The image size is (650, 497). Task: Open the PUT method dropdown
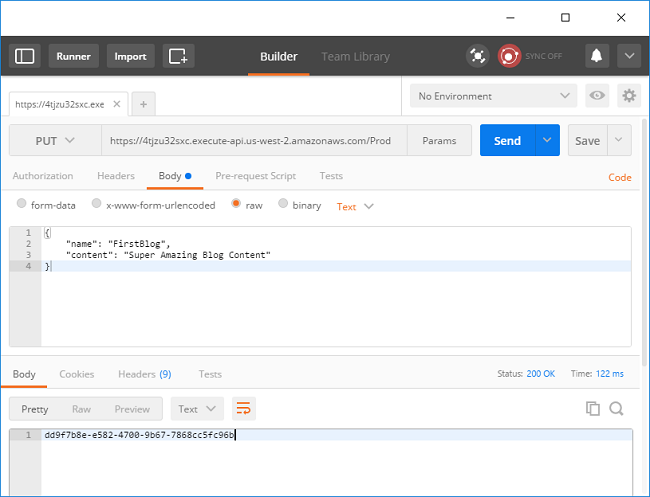[55, 141]
